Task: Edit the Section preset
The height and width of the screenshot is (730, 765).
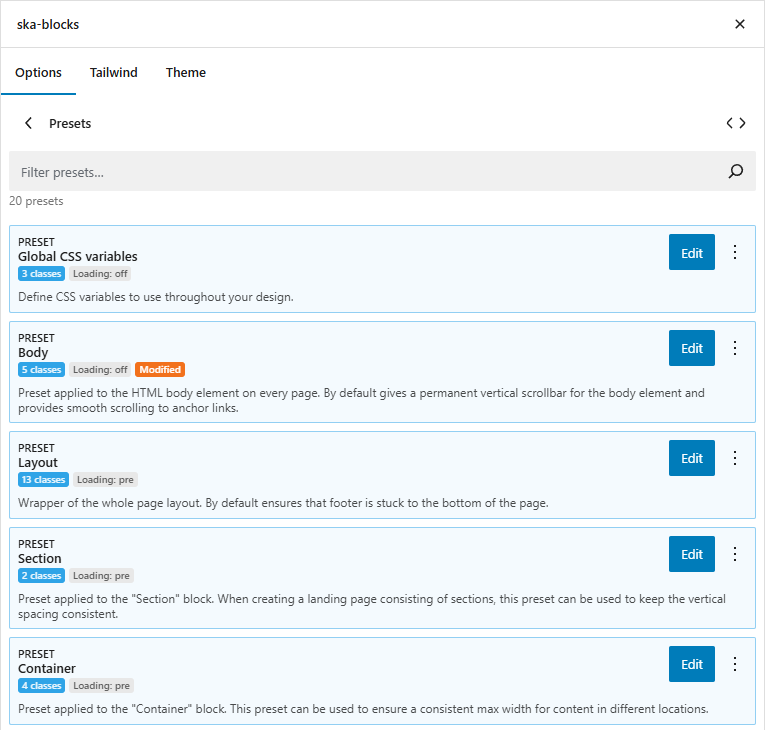Action: coord(692,555)
